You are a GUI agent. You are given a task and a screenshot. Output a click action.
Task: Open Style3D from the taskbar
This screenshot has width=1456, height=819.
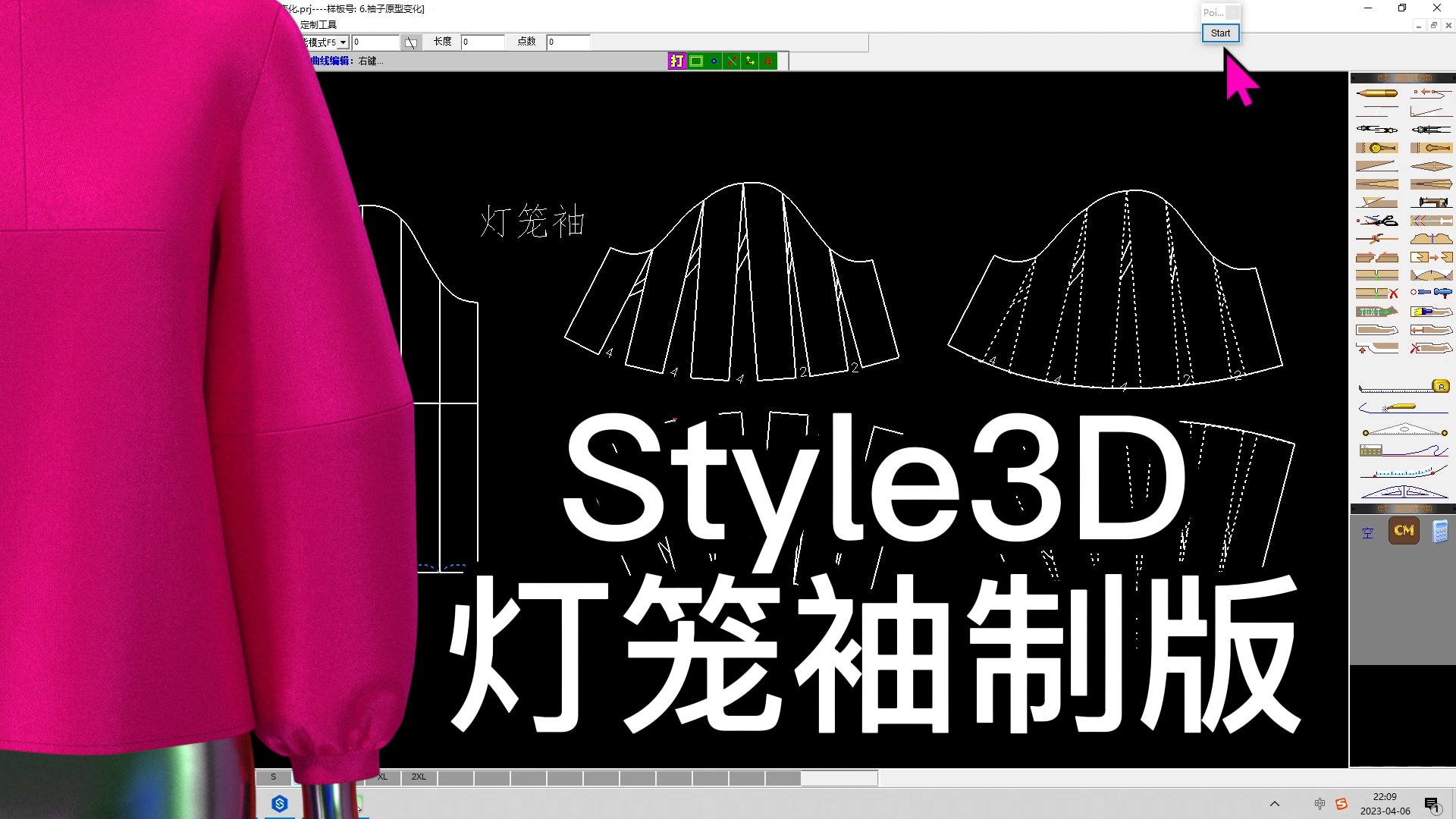(280, 804)
